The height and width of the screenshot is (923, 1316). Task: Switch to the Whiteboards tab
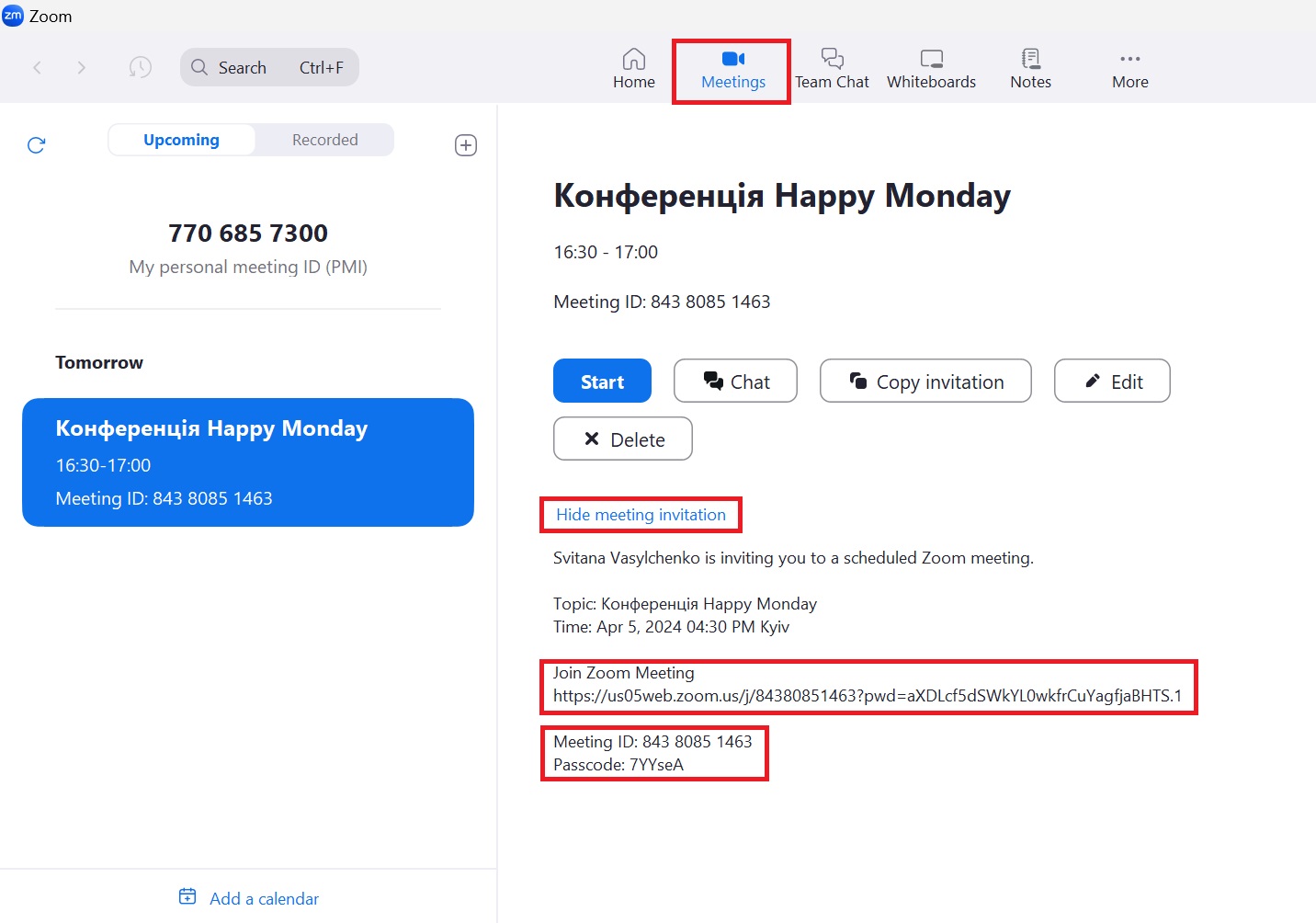click(931, 70)
